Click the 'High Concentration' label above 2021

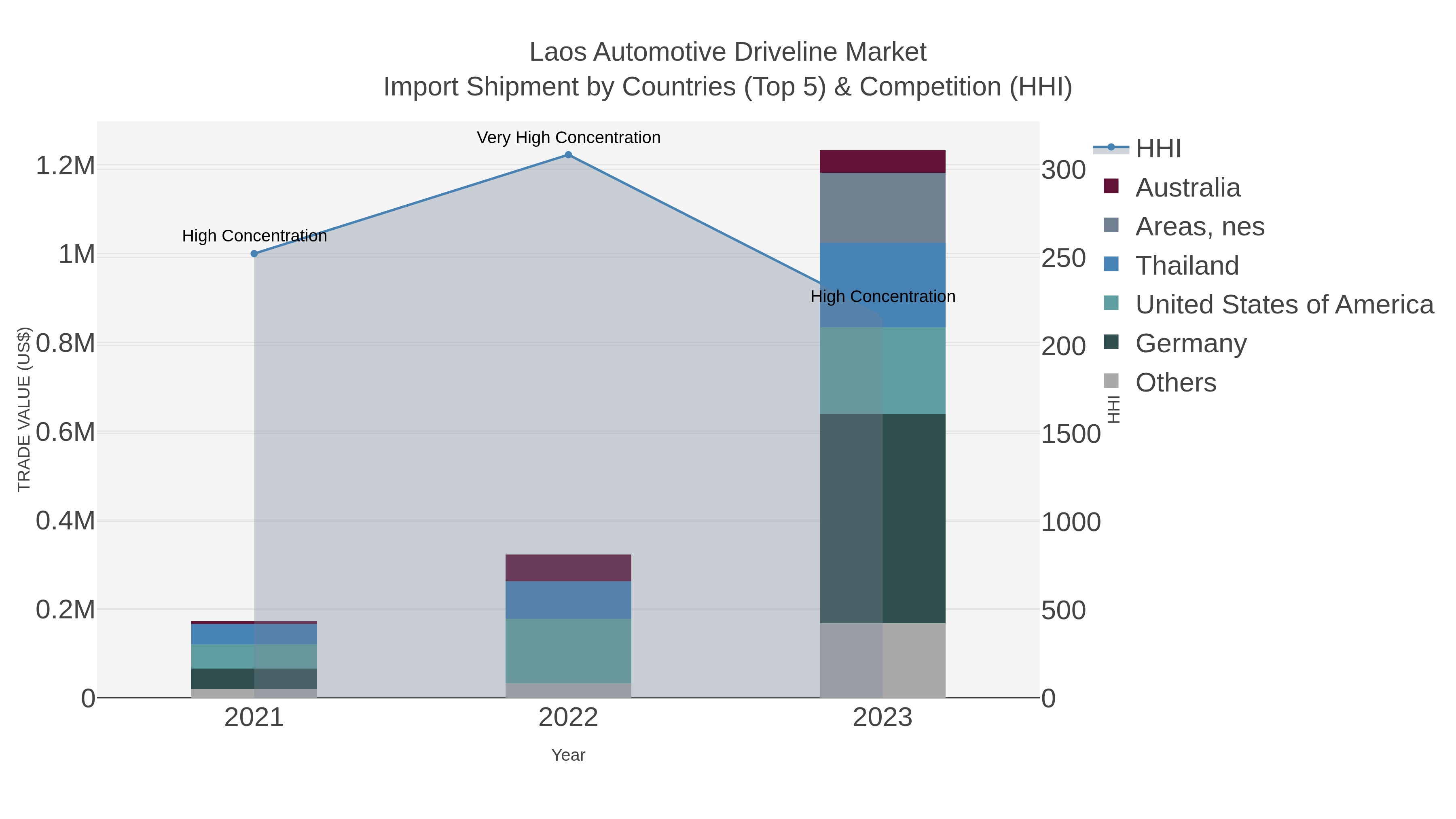254,236
